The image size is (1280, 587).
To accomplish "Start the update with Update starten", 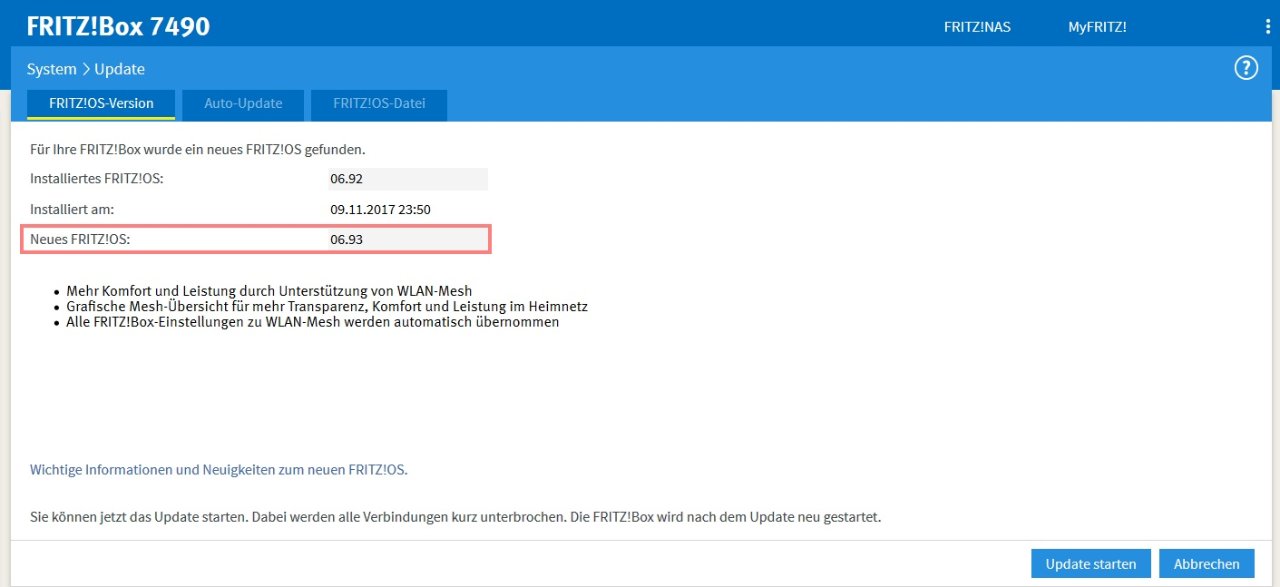I will point(1091,564).
